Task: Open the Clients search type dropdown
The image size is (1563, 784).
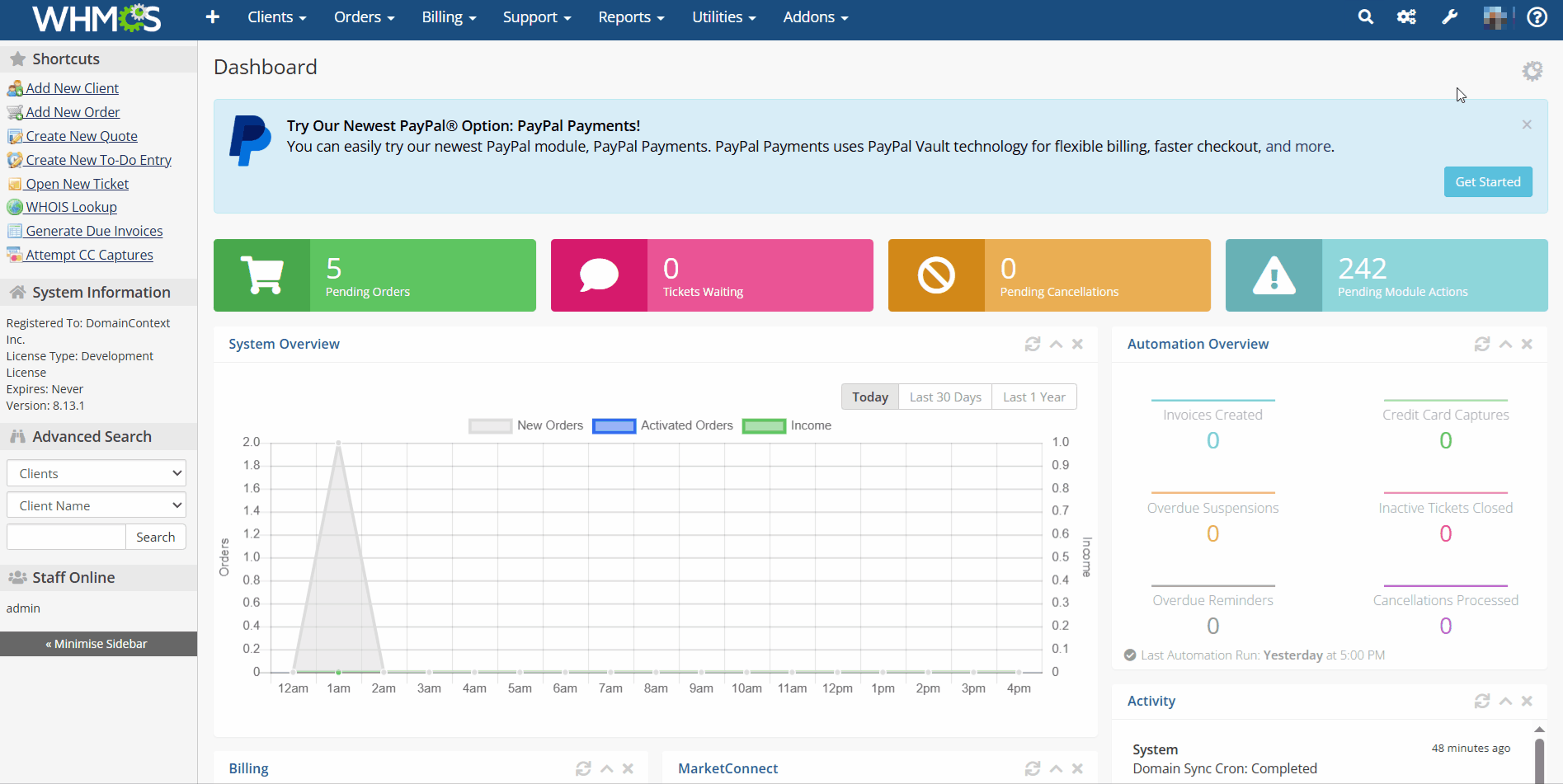Action: click(x=97, y=473)
